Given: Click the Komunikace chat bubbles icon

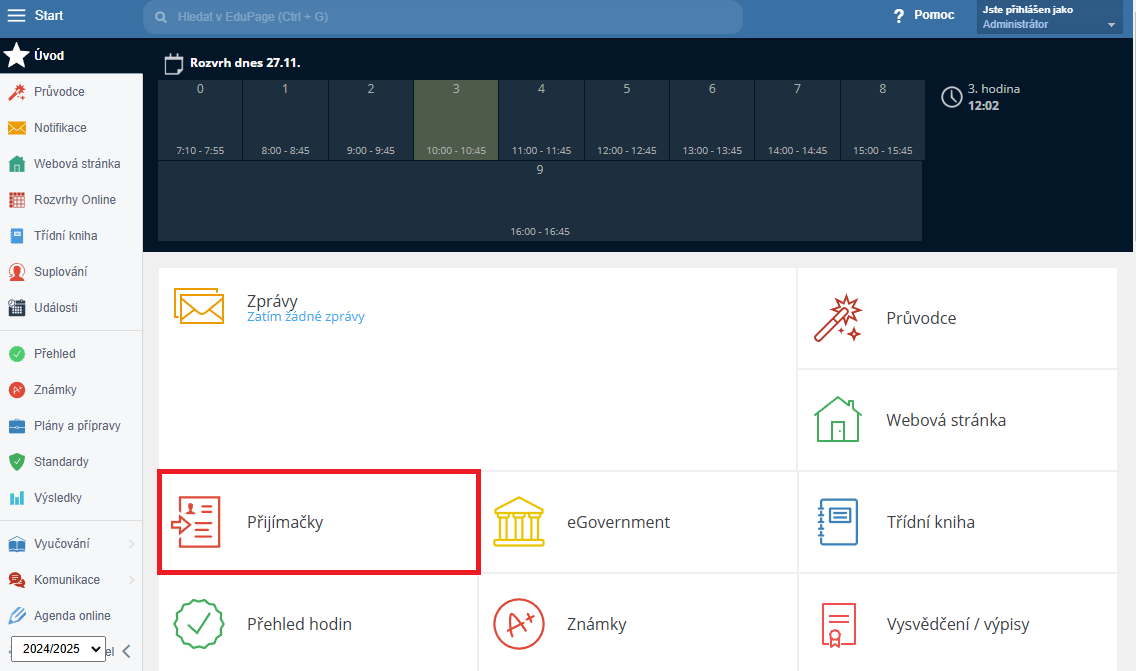Looking at the screenshot, I should [16, 580].
